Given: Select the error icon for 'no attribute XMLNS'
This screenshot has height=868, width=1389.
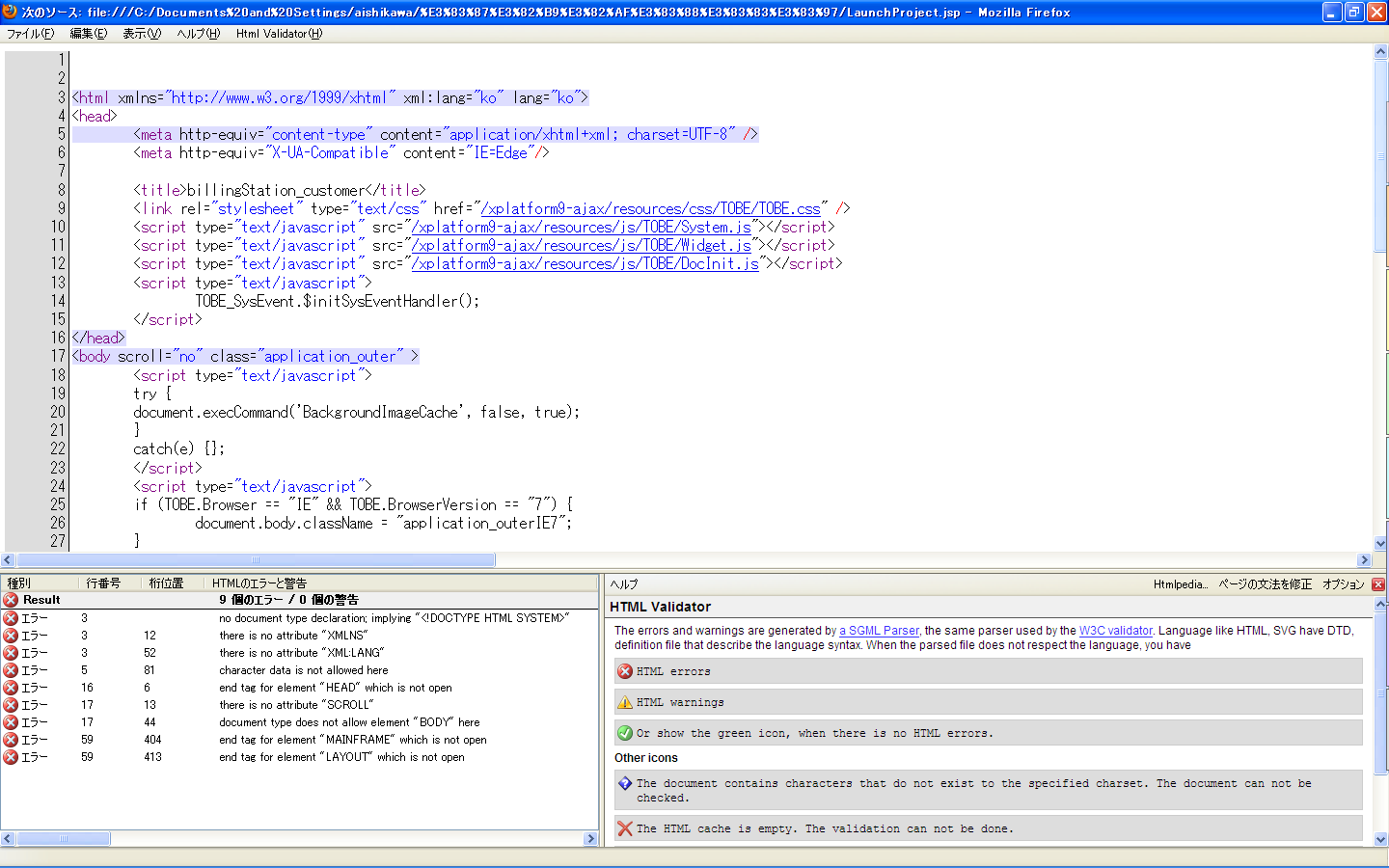Looking at the screenshot, I should click(12, 635).
